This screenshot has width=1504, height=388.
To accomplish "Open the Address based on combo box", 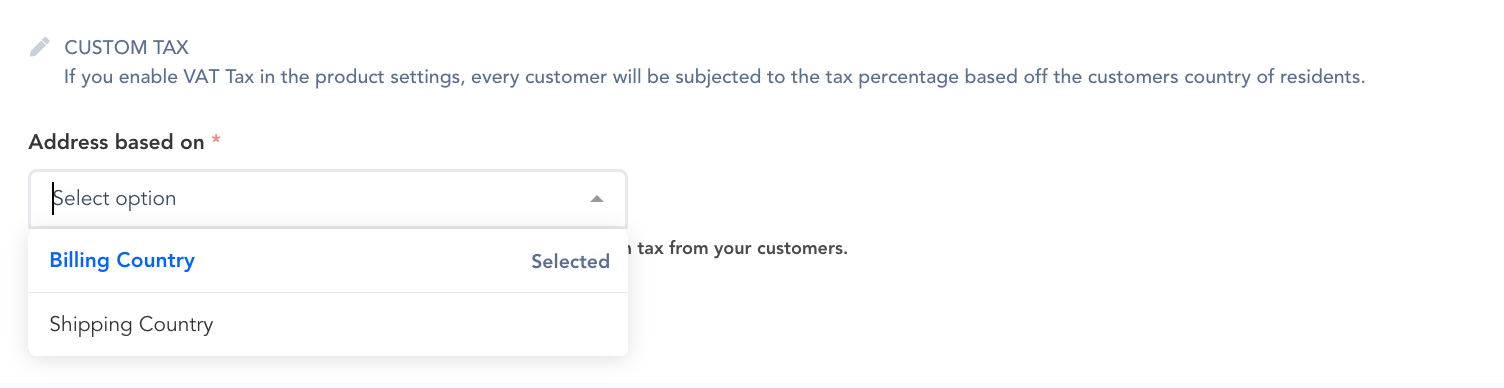I will click(328, 199).
